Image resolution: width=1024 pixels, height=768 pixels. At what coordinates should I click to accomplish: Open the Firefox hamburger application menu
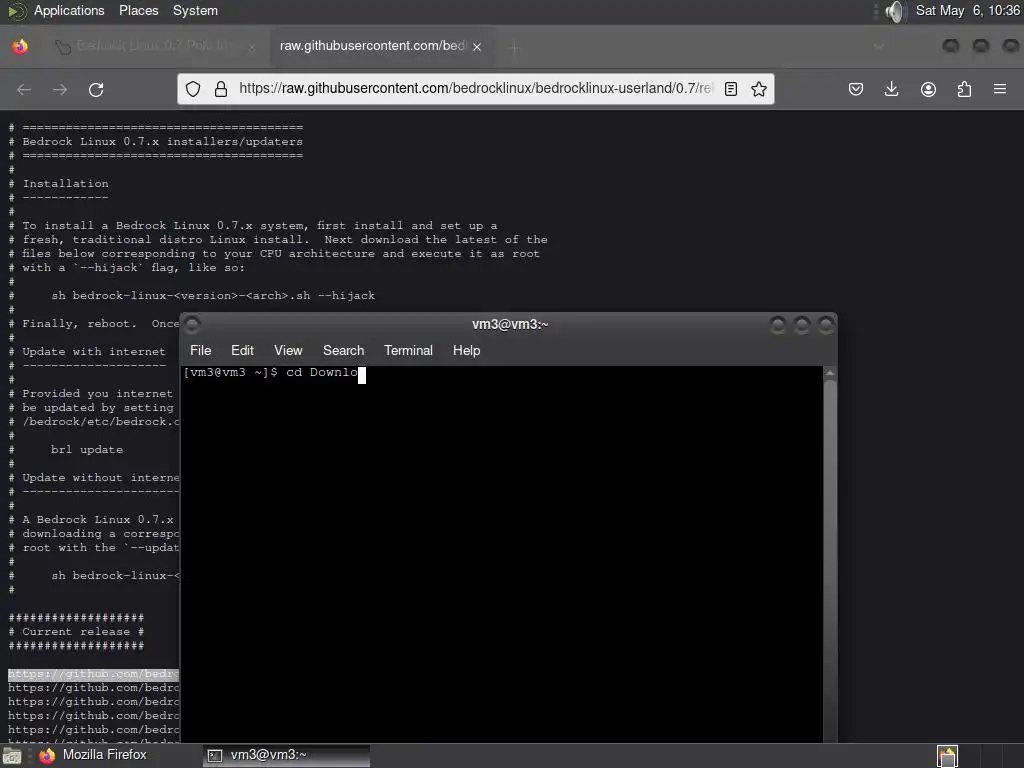coord(1000,89)
